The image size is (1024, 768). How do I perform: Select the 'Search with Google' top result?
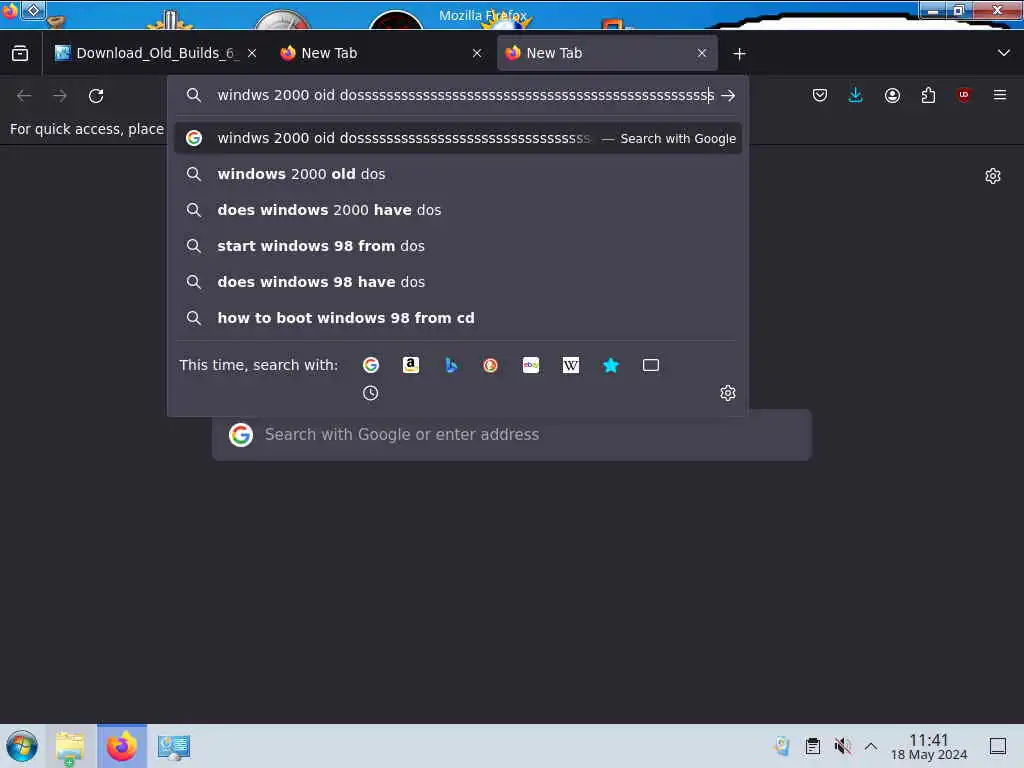tap(458, 138)
